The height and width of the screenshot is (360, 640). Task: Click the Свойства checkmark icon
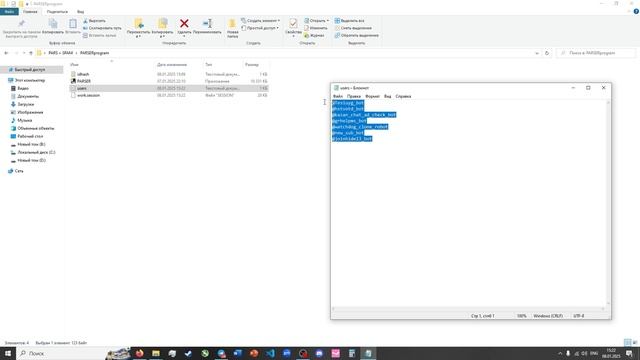point(293,23)
